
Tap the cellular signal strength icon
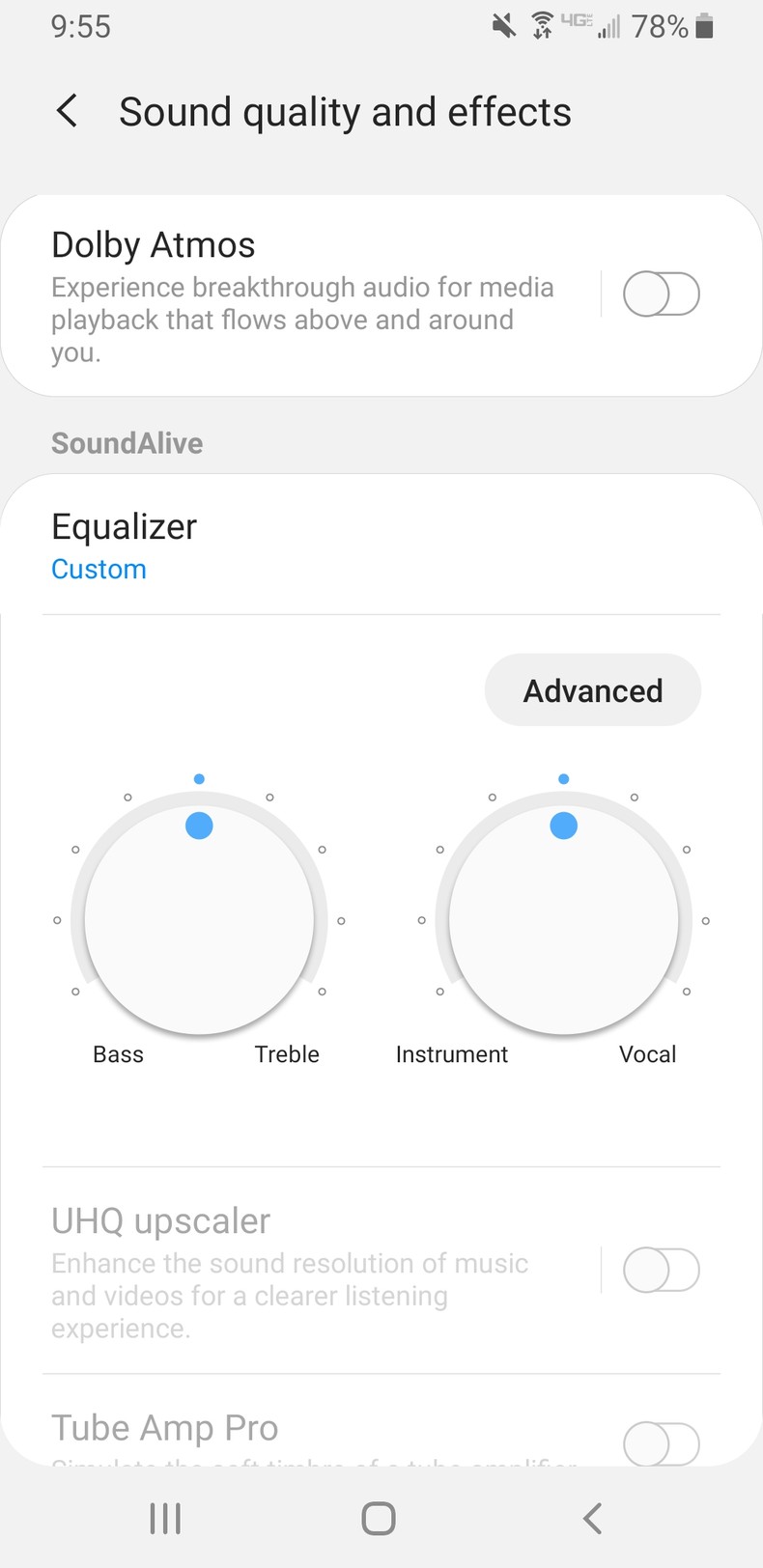[608, 27]
